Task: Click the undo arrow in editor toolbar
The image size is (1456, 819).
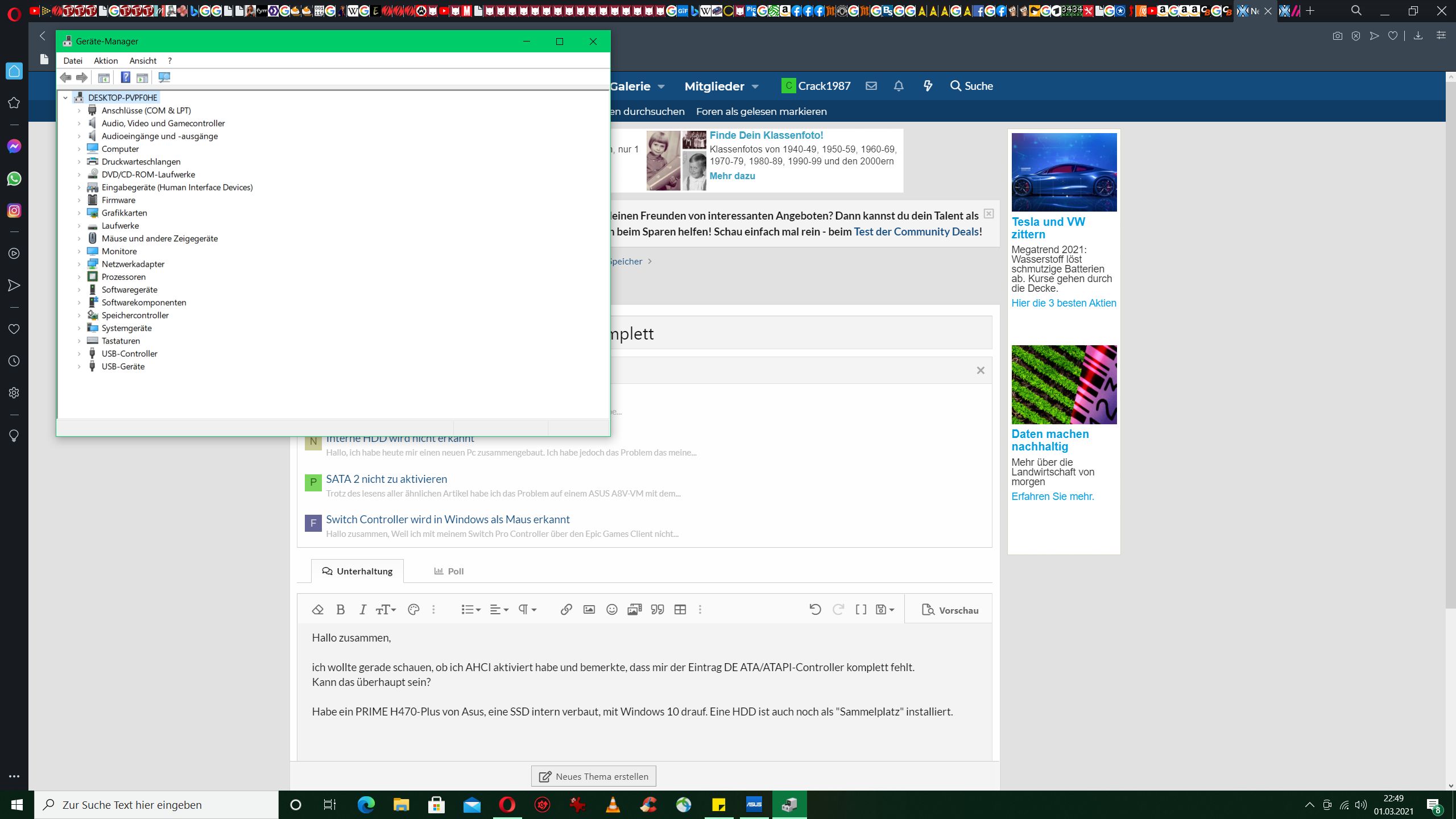Action: point(814,610)
